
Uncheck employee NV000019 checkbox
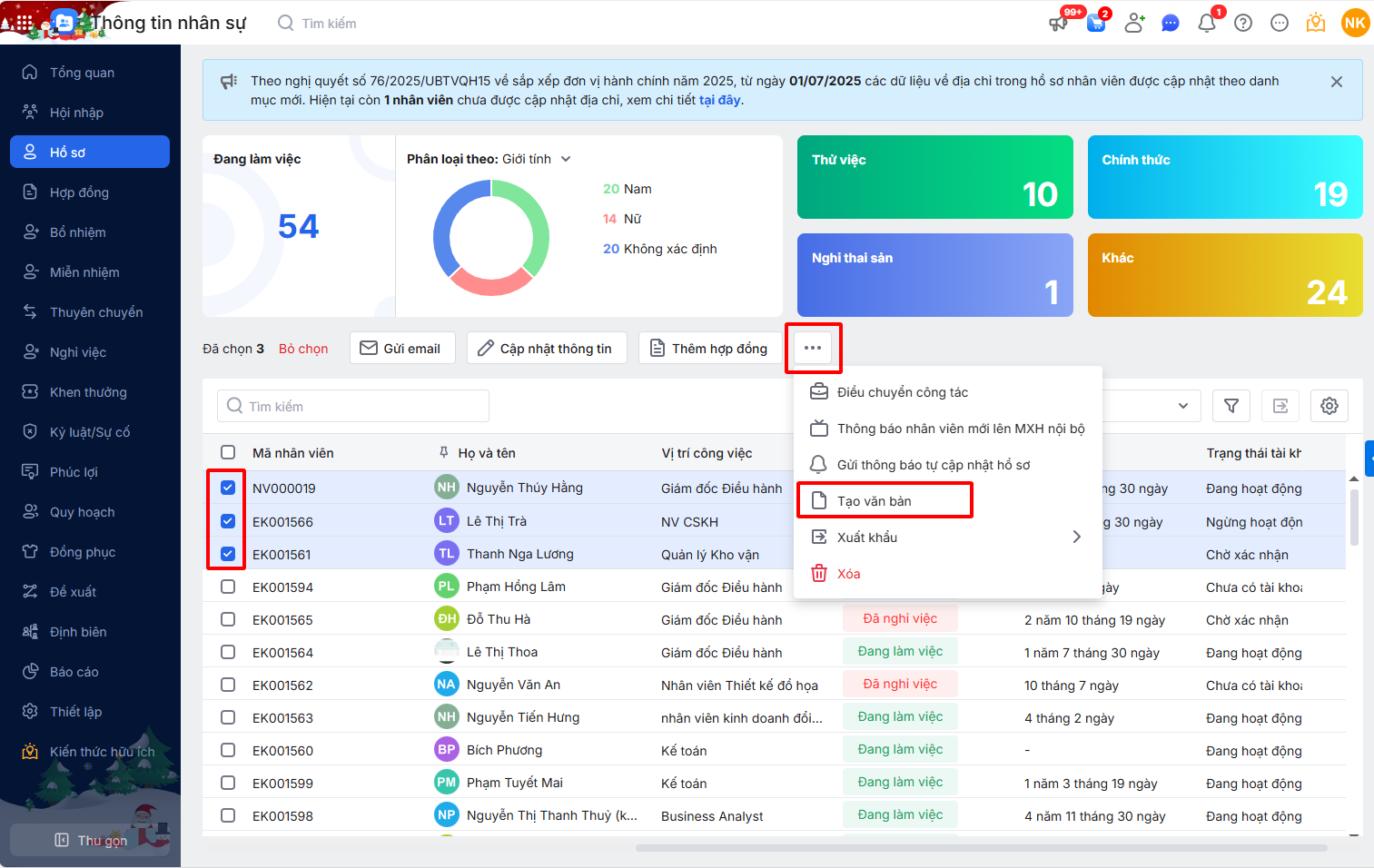[228, 488]
